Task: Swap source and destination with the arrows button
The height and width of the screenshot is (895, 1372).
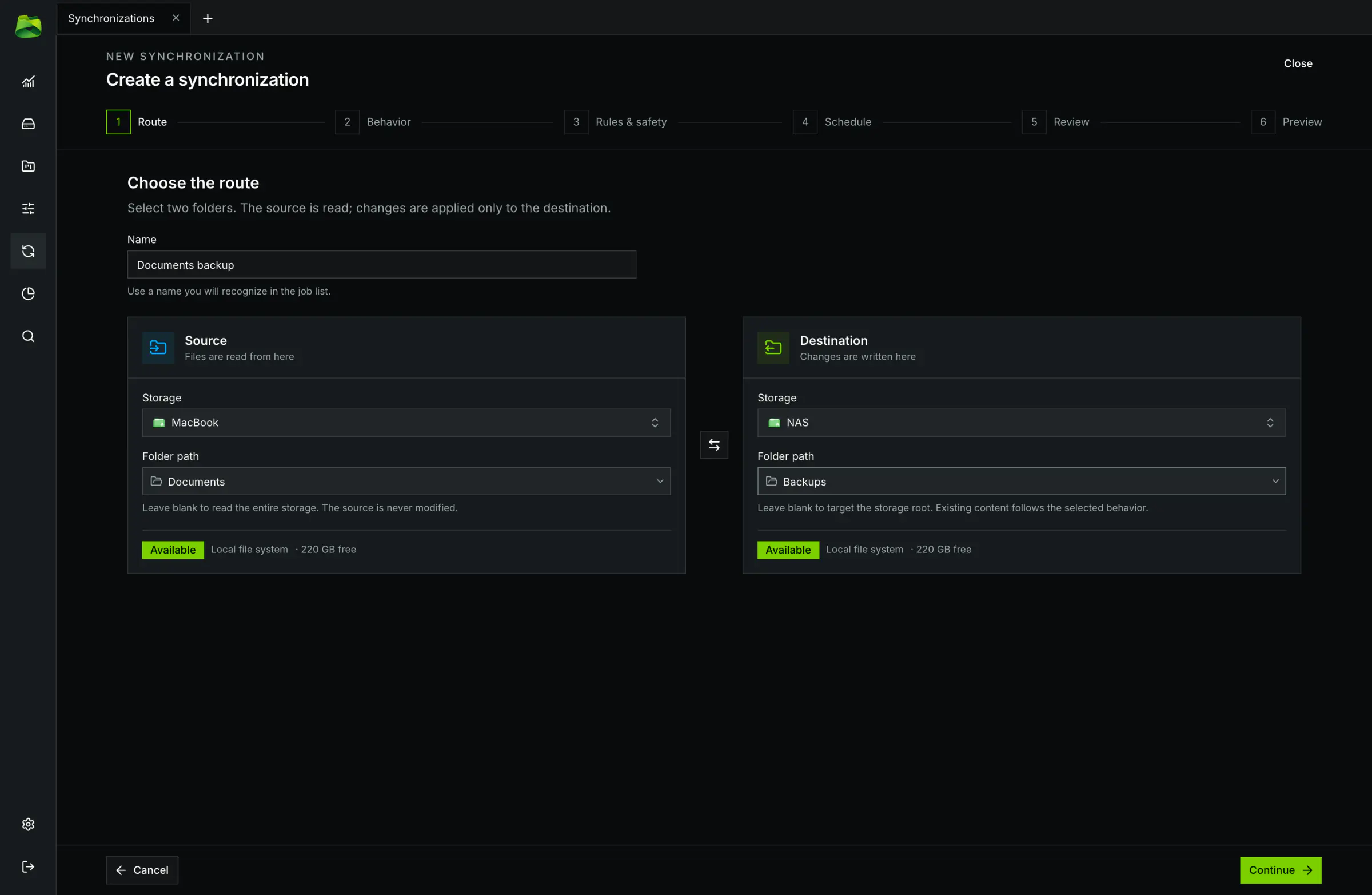Action: pyautogui.click(x=713, y=444)
